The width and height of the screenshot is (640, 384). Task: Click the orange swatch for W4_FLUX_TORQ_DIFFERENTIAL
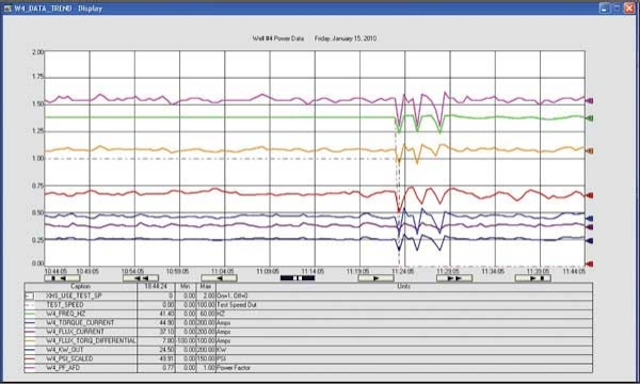[30, 341]
